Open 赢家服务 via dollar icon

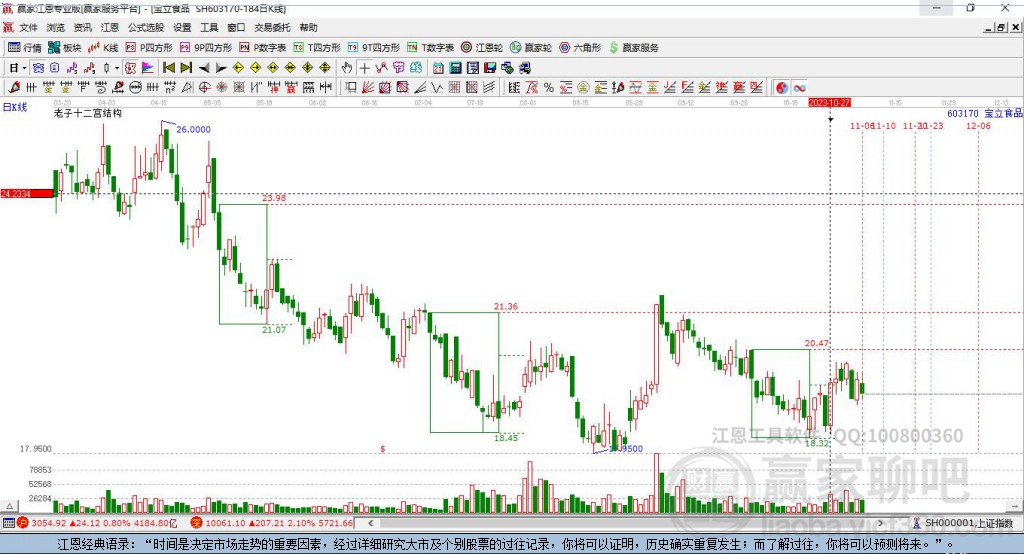[633, 48]
